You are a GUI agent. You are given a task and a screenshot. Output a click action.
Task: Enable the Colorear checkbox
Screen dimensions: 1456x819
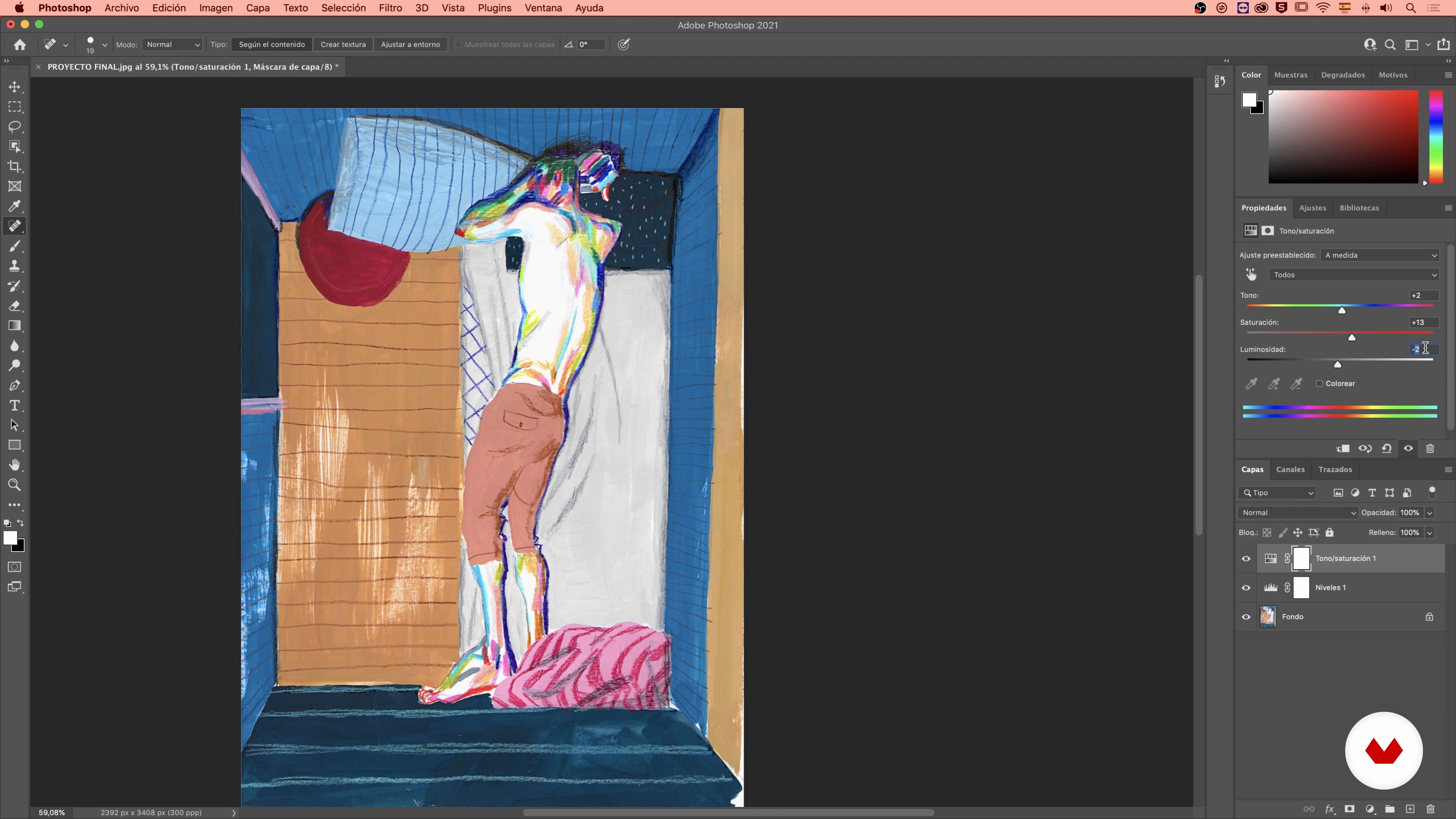(x=1319, y=384)
